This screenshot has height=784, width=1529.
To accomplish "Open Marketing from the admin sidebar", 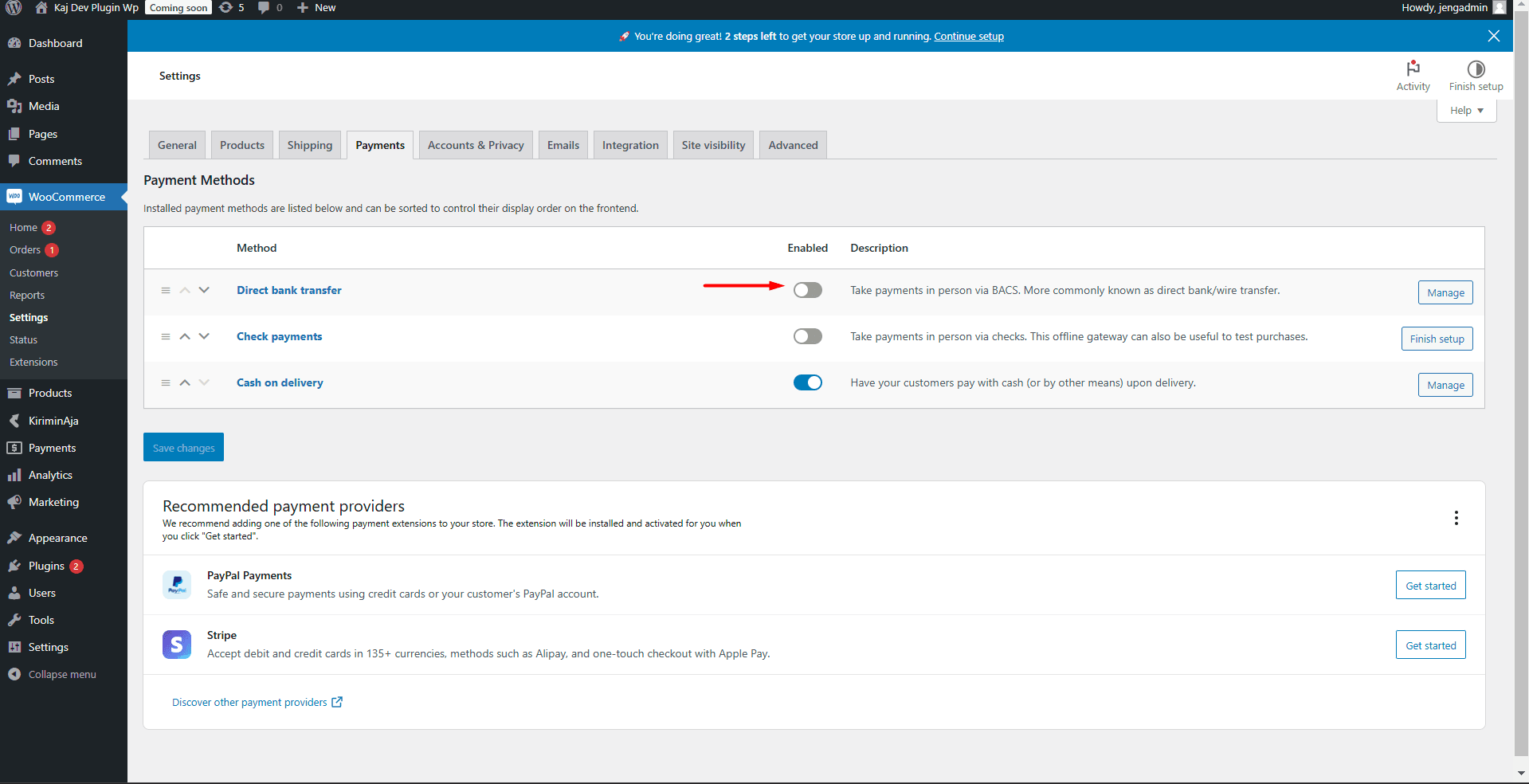I will click(x=53, y=502).
